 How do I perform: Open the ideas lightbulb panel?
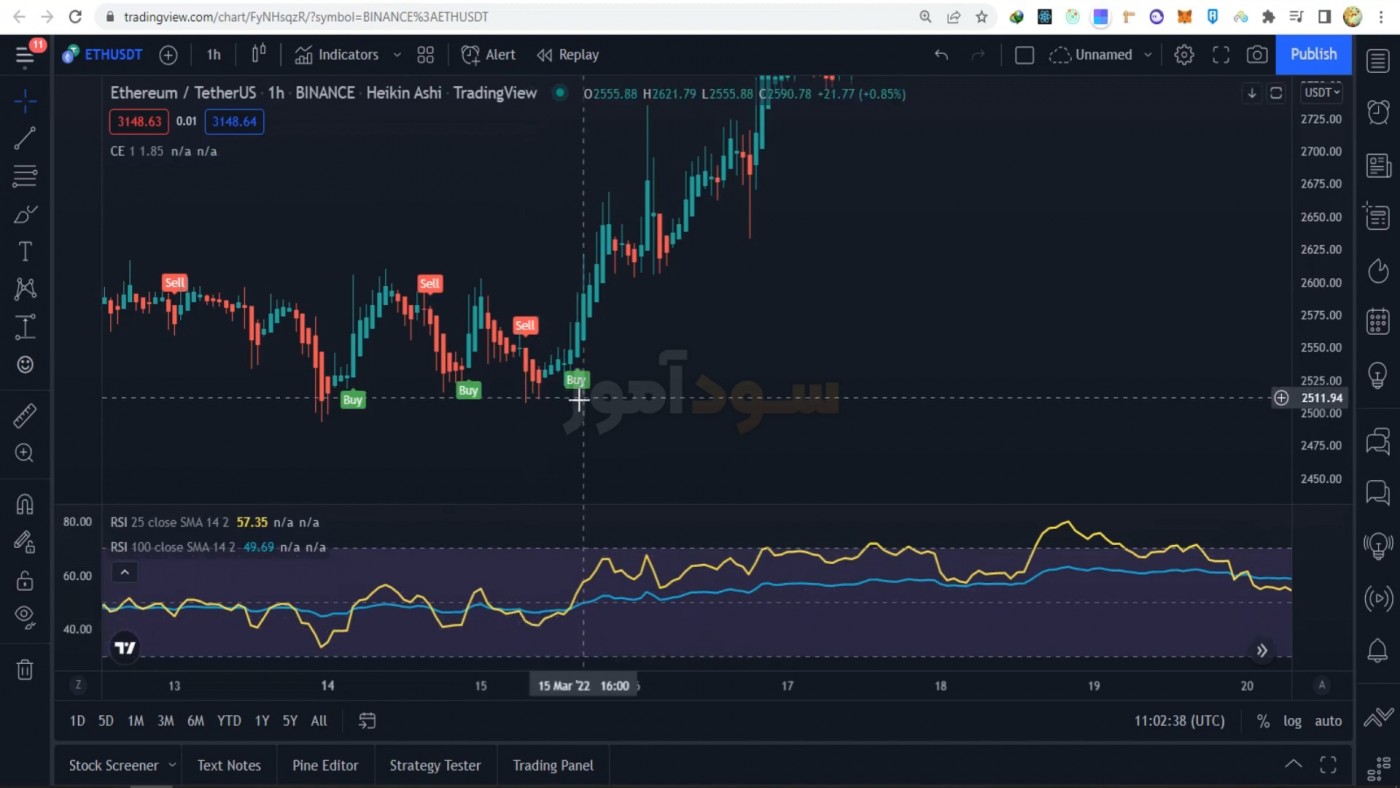point(1378,375)
